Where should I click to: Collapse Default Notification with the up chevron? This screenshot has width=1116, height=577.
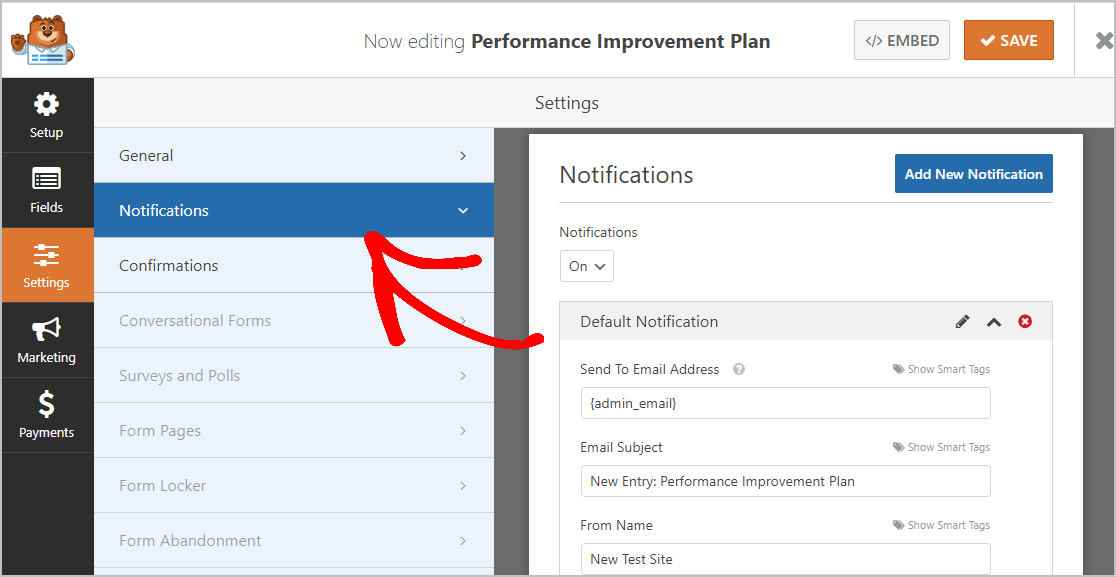point(994,322)
